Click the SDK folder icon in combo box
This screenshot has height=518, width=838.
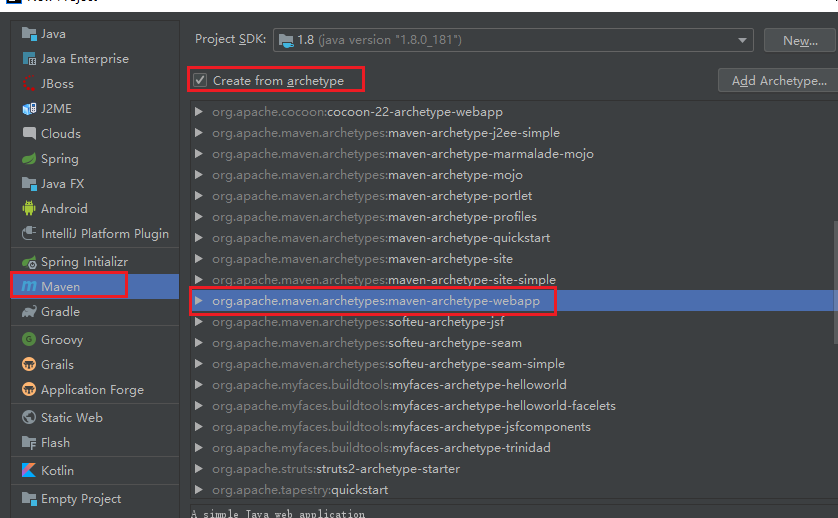286,40
